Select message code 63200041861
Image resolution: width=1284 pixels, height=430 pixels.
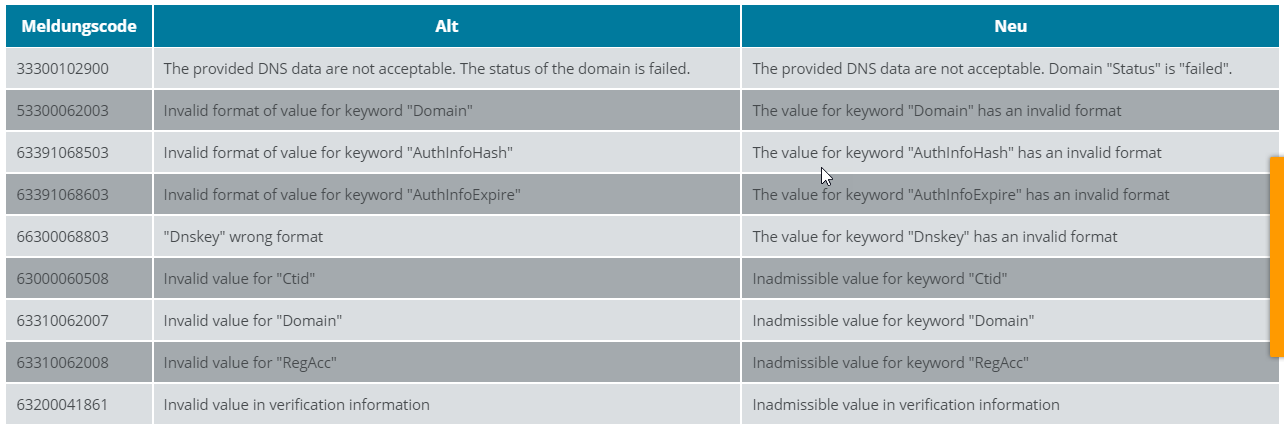63,405
